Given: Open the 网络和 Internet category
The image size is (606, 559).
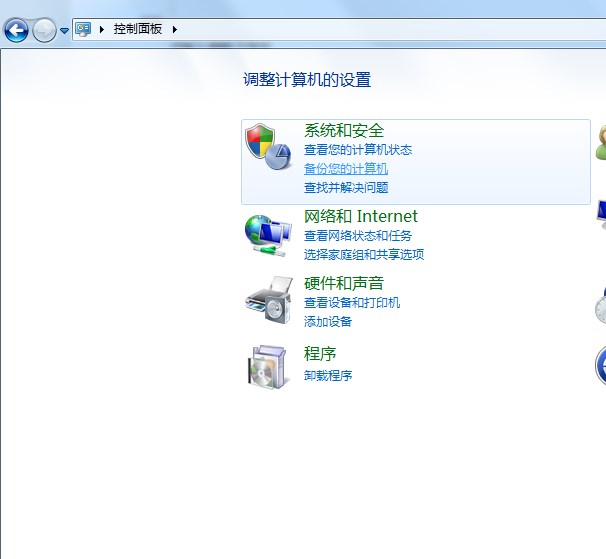Looking at the screenshot, I should point(361,216).
